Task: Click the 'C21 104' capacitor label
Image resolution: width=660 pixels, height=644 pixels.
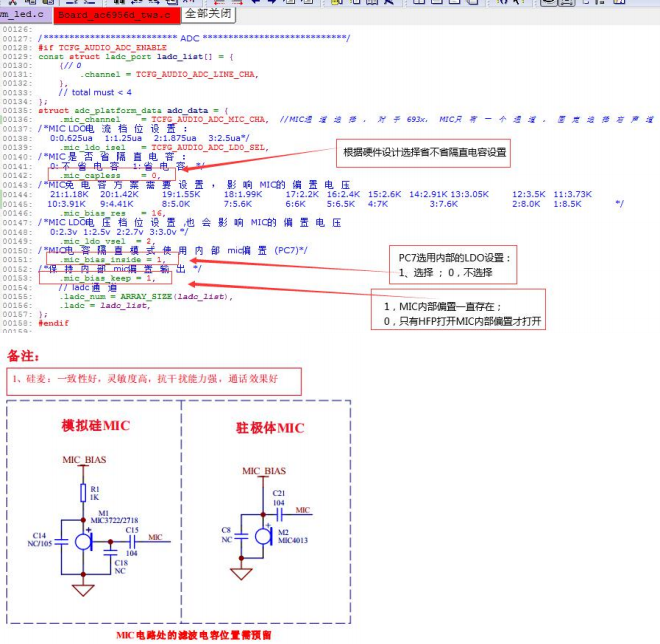Action: 279,498
